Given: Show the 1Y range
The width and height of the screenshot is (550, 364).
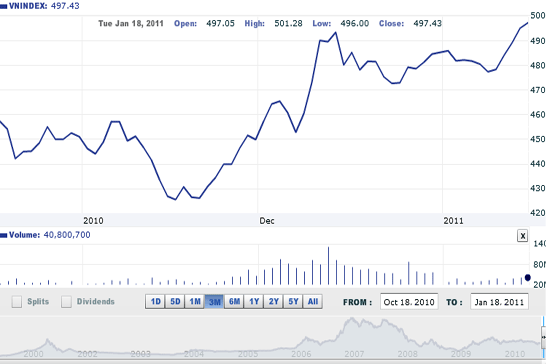Looking at the screenshot, I should coord(254,302).
